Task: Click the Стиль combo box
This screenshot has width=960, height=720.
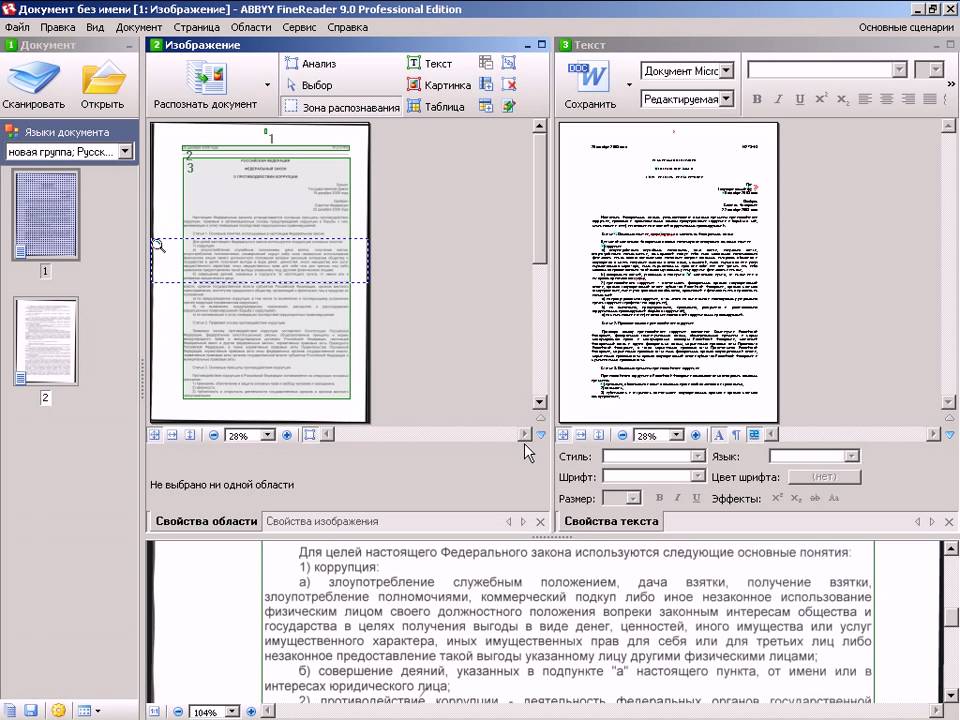Action: [654, 456]
